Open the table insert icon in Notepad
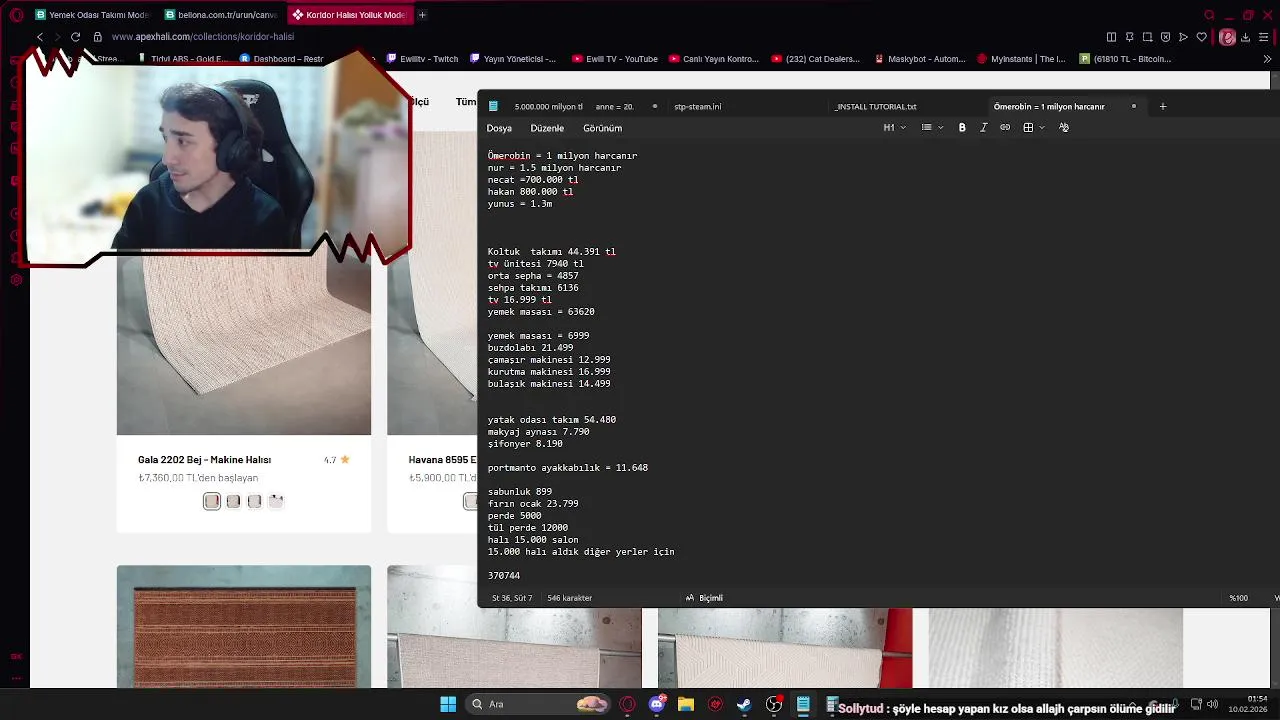This screenshot has height=720, width=1280. [x=1028, y=128]
